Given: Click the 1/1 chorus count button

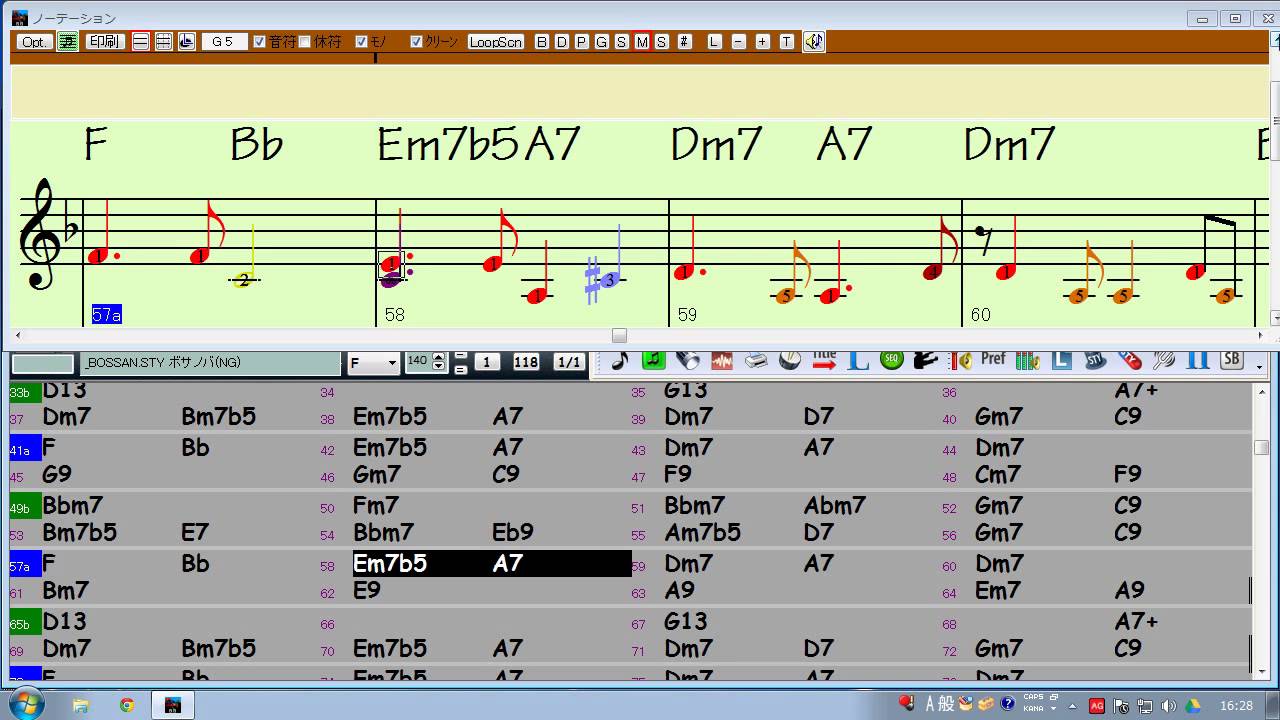Looking at the screenshot, I should point(569,363).
